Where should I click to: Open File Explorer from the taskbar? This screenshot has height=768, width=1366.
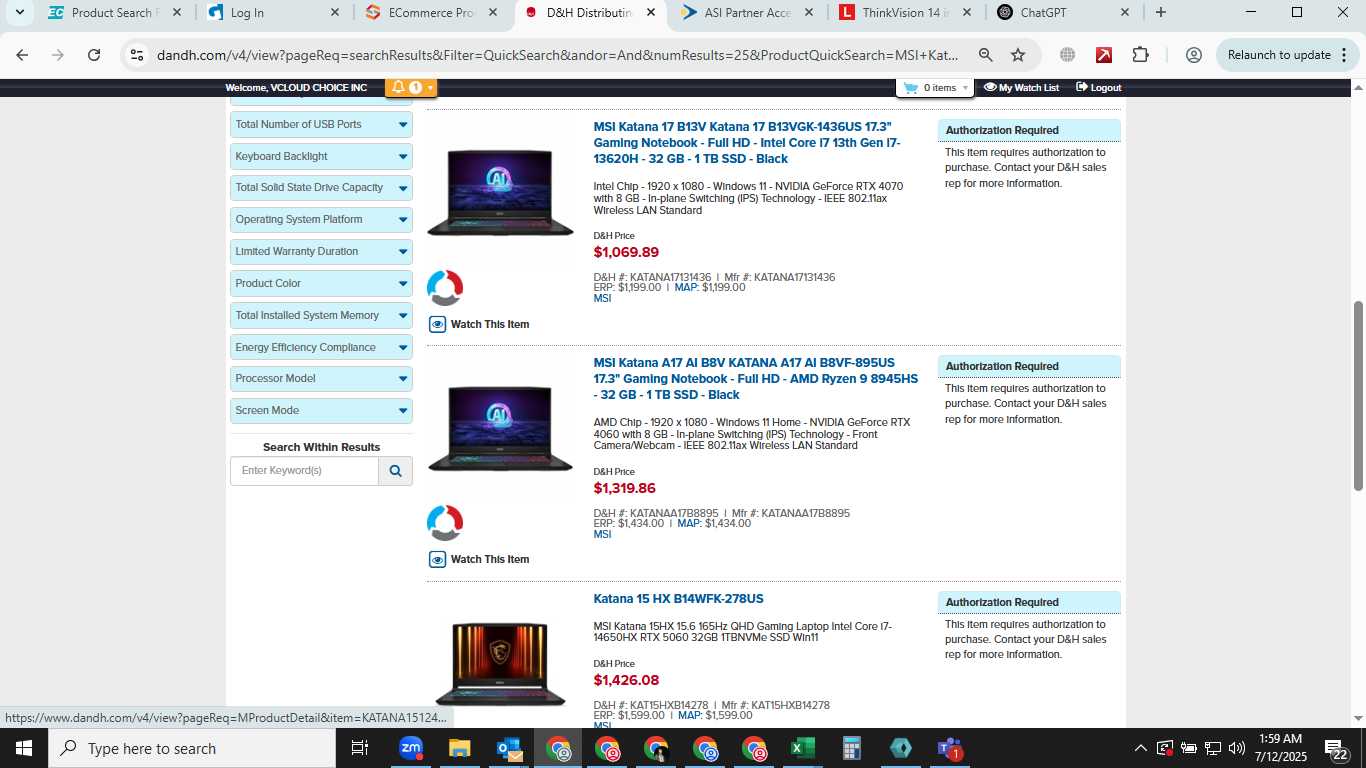(x=459, y=748)
